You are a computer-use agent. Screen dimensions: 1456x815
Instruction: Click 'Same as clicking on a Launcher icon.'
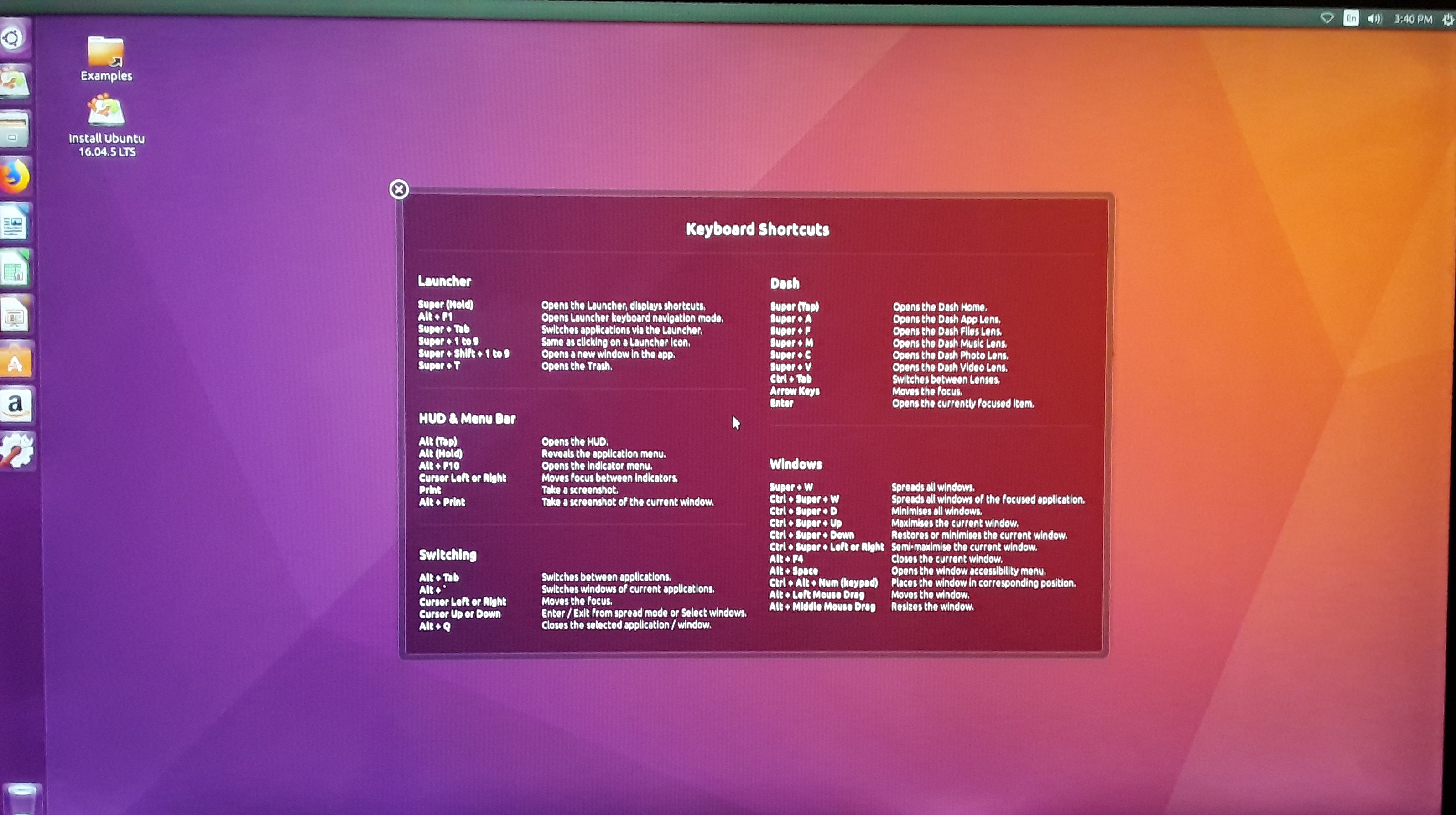[x=615, y=342]
